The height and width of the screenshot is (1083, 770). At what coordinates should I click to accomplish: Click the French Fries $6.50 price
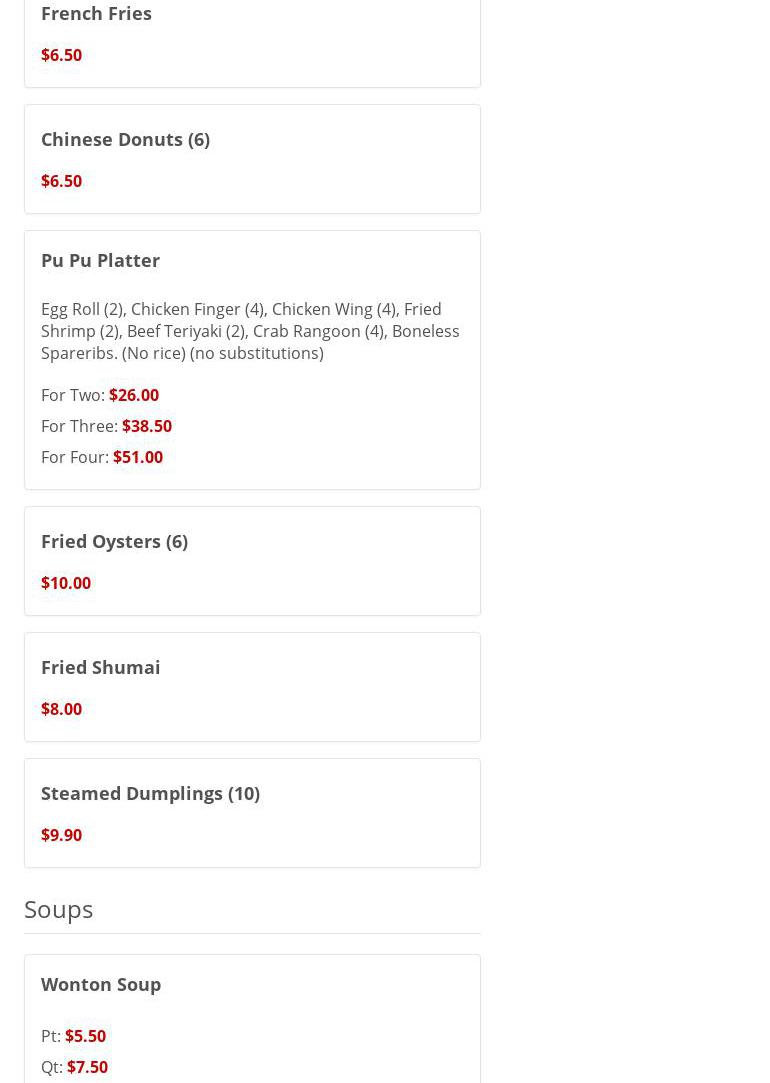point(61,55)
